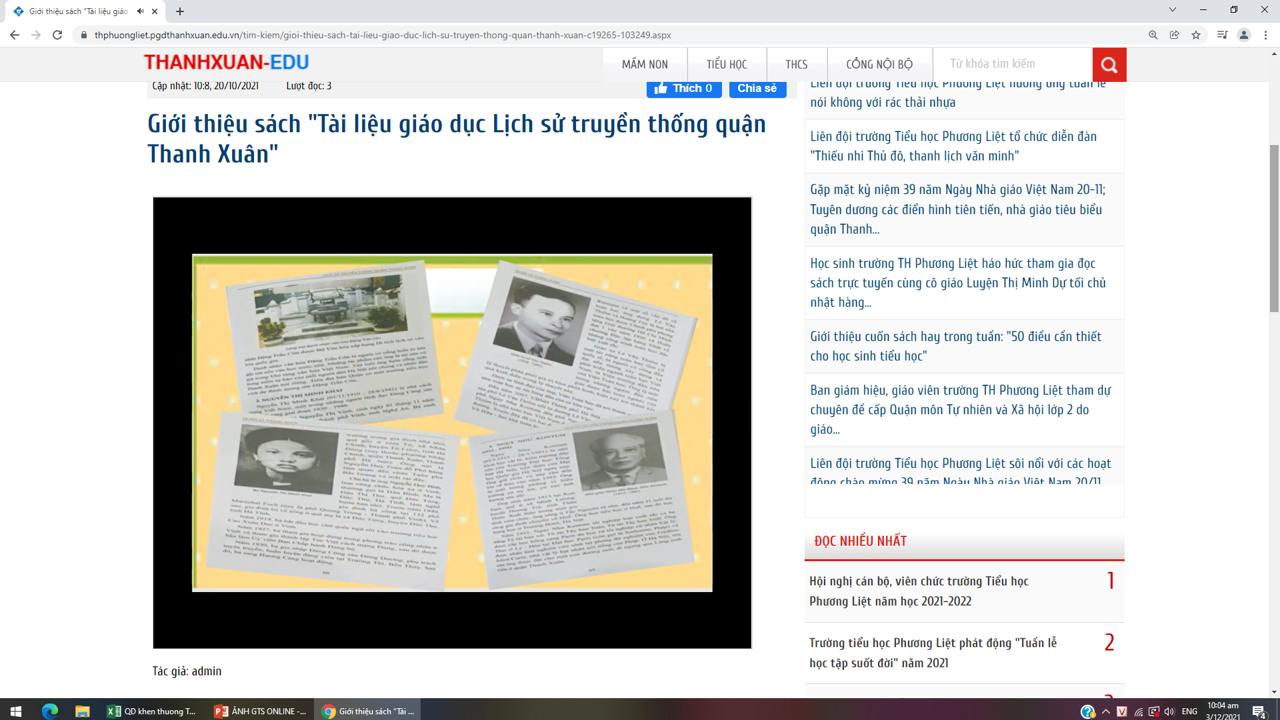
Task: Open the Gặp mặt kỷ niệm 39 năm article
Action: 958,209
